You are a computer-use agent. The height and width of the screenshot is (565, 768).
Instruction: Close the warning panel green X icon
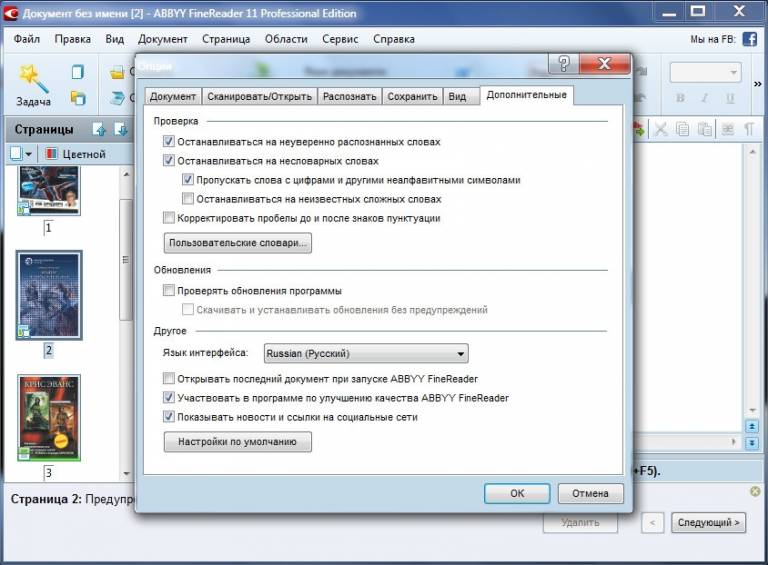tap(755, 491)
